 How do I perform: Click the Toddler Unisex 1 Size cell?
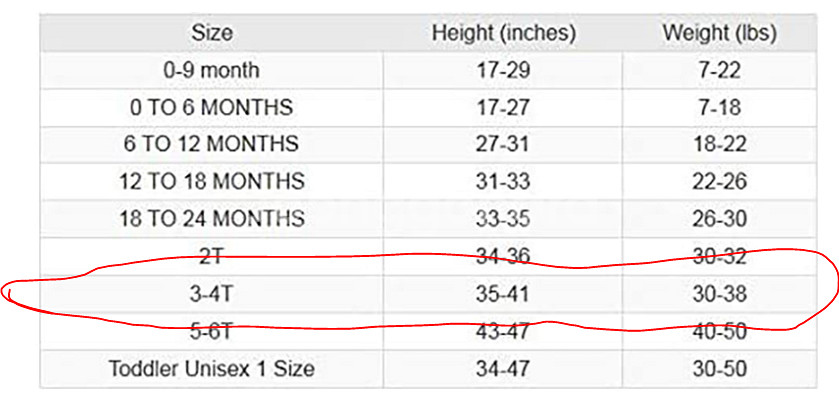tap(211, 369)
